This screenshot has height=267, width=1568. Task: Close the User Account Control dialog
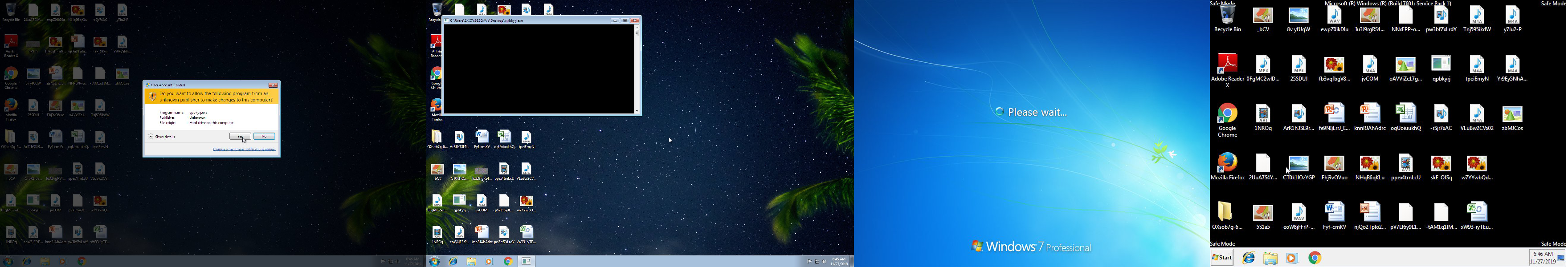click(x=274, y=85)
